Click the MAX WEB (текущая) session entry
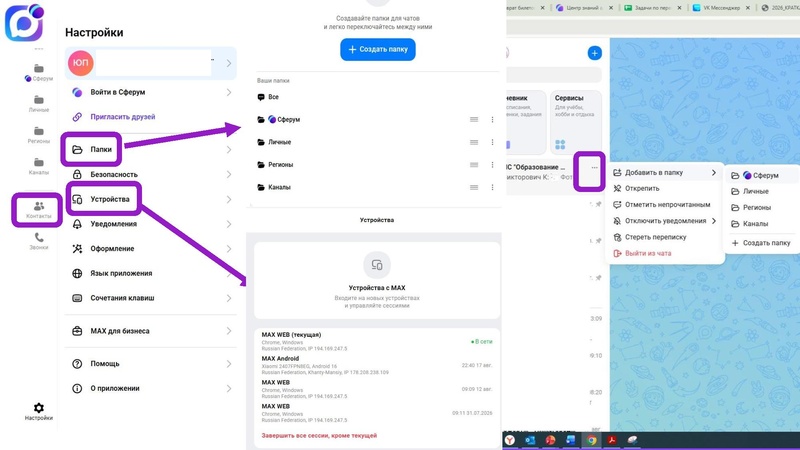The width and height of the screenshot is (800, 450). (x=377, y=342)
